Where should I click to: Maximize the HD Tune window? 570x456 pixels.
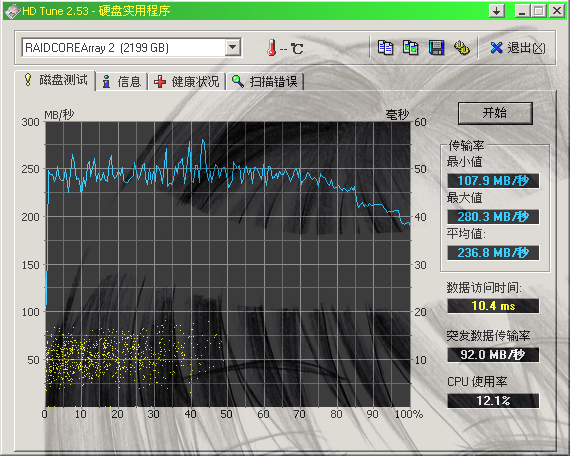click(x=539, y=11)
